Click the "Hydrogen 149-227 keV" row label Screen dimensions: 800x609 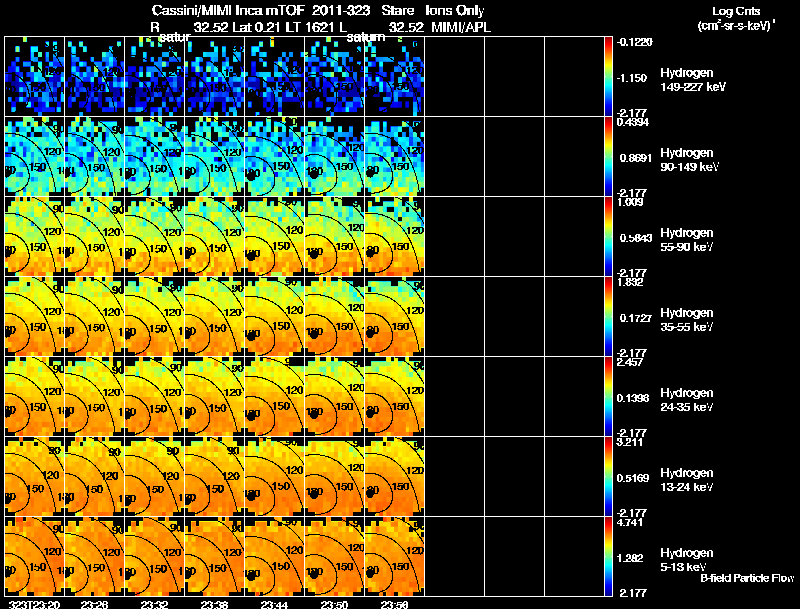coord(692,80)
